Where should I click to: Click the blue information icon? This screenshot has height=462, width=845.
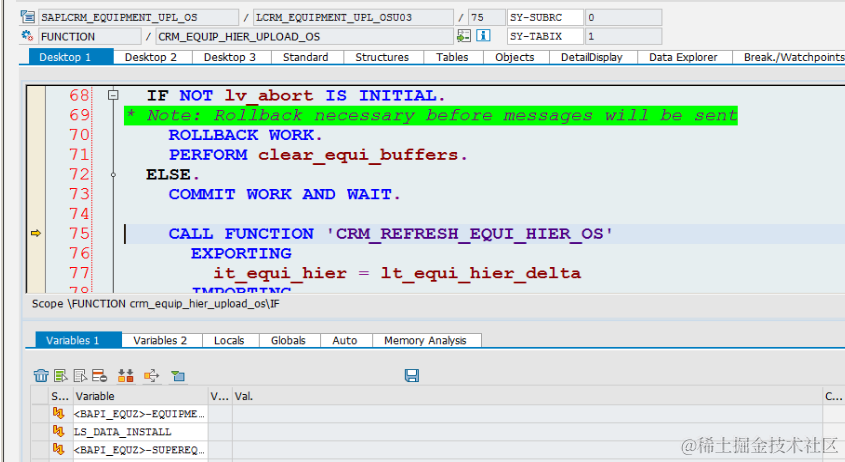tap(483, 36)
